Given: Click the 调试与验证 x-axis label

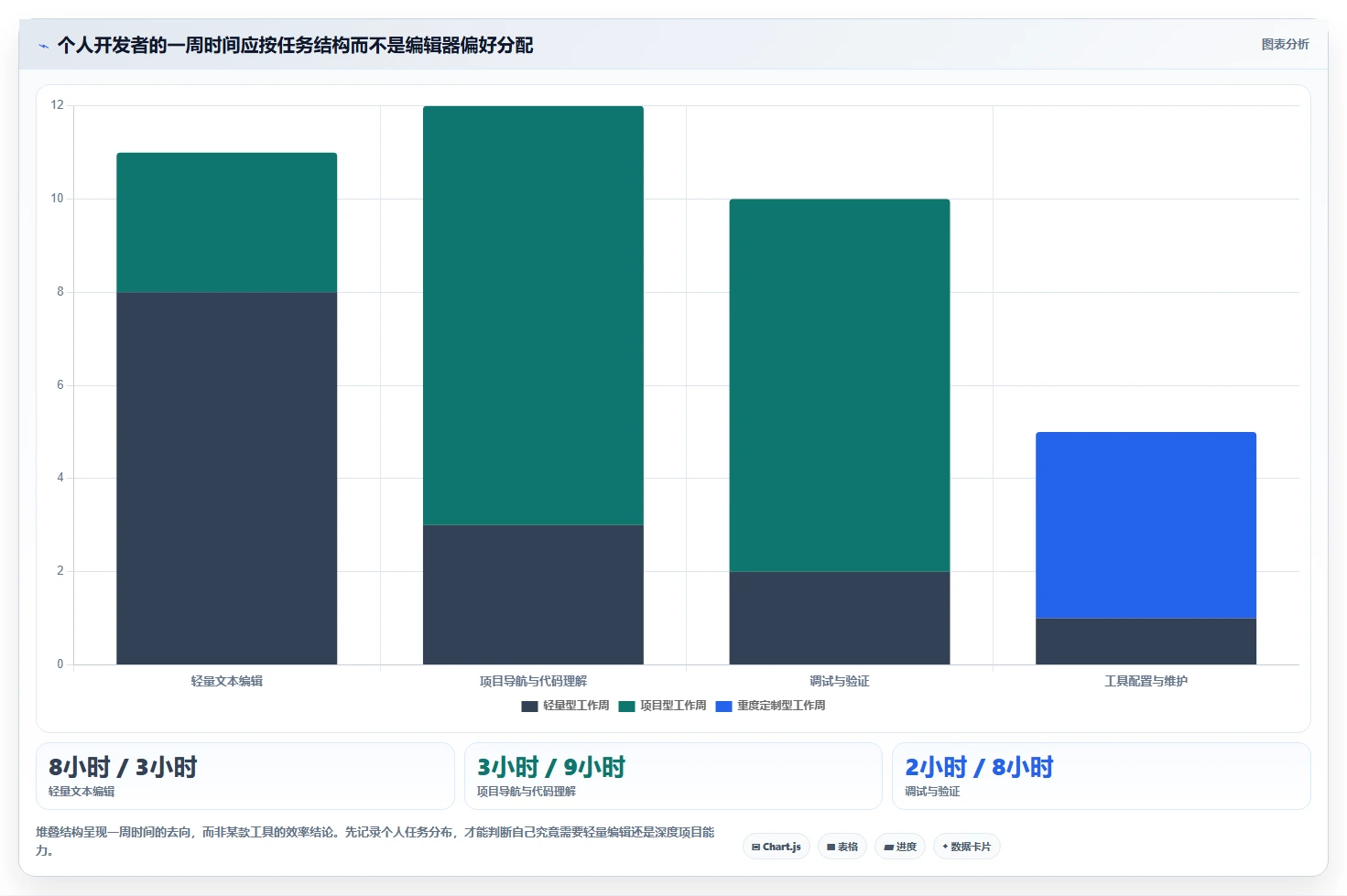Looking at the screenshot, I should tap(840, 681).
